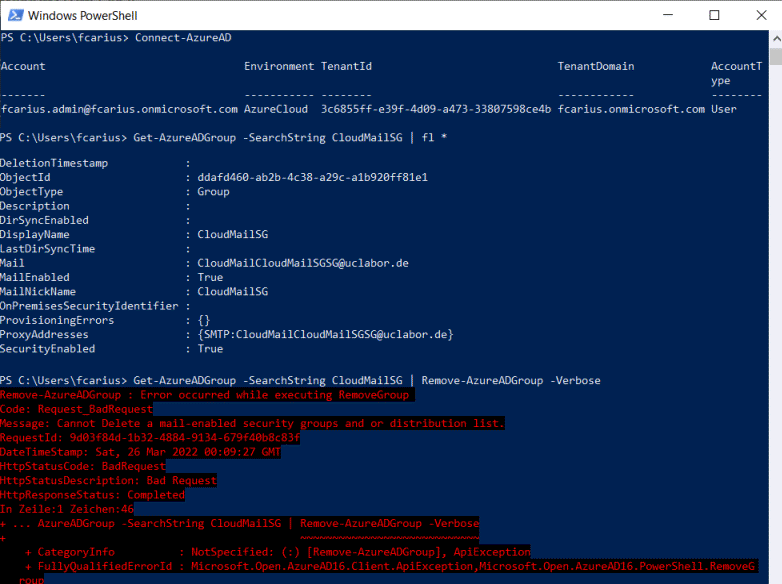The image size is (782, 584).
Task: Click the SecurityEnabled value True
Action: (x=210, y=349)
